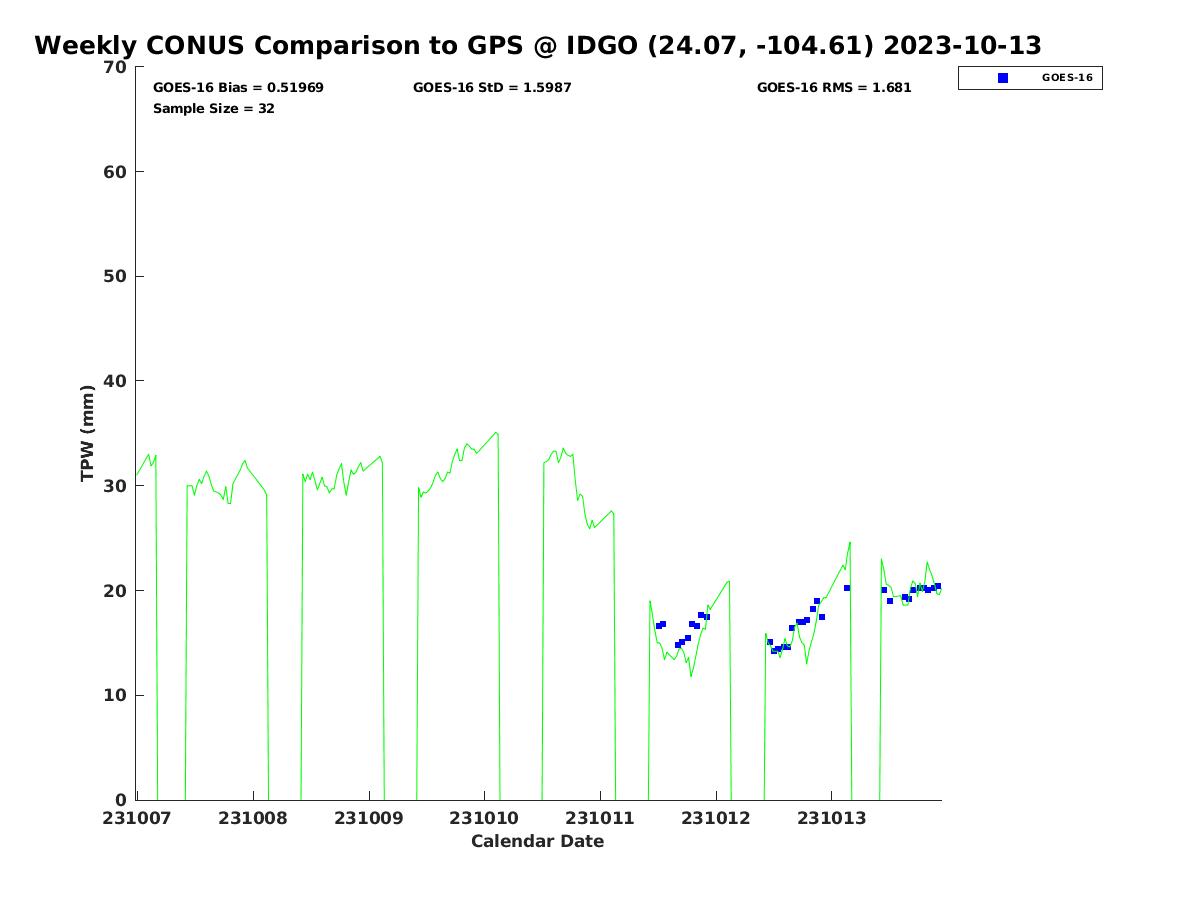Viewport: 1200px width, 900px height.
Task: Click the chart title at the top
Action: coord(538,46)
